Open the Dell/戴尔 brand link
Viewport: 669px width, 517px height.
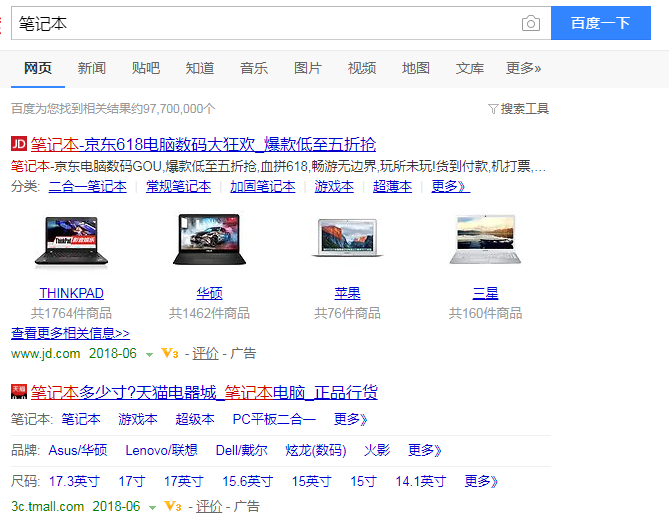[241, 450]
